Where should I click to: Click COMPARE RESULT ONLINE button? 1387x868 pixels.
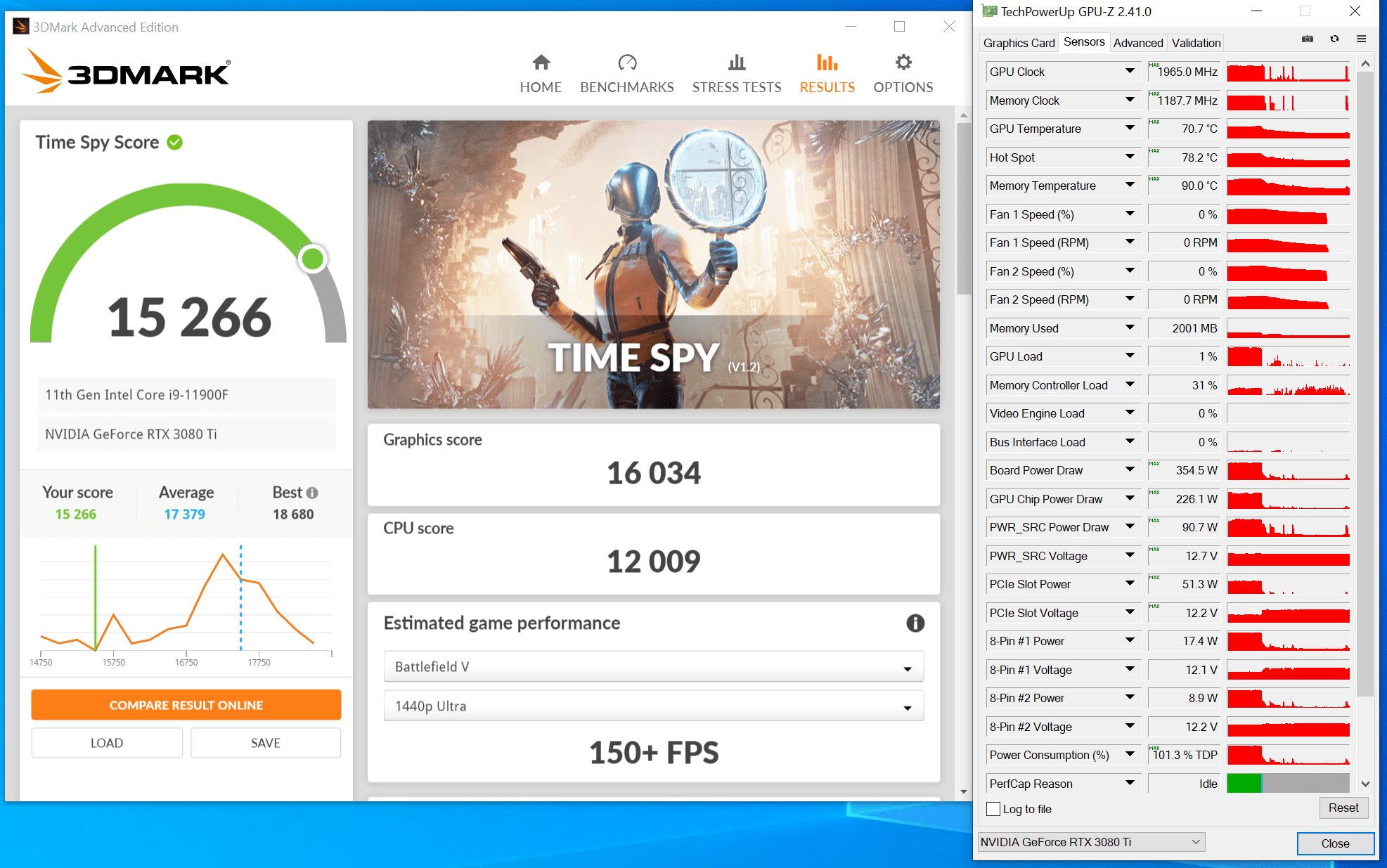[x=186, y=705]
